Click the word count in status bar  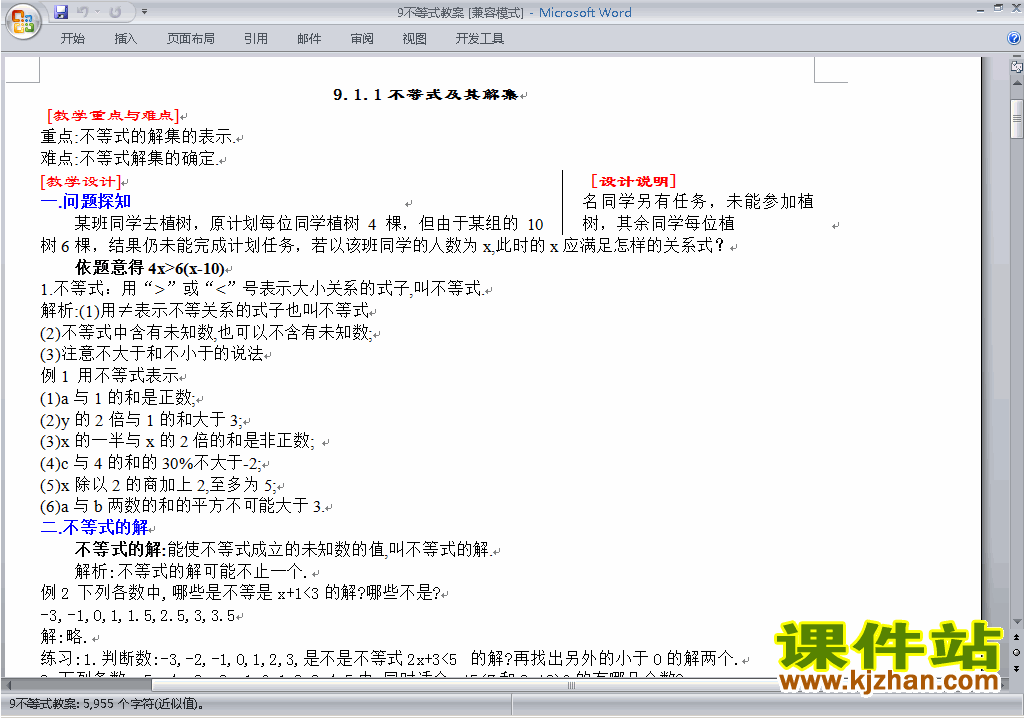point(105,704)
